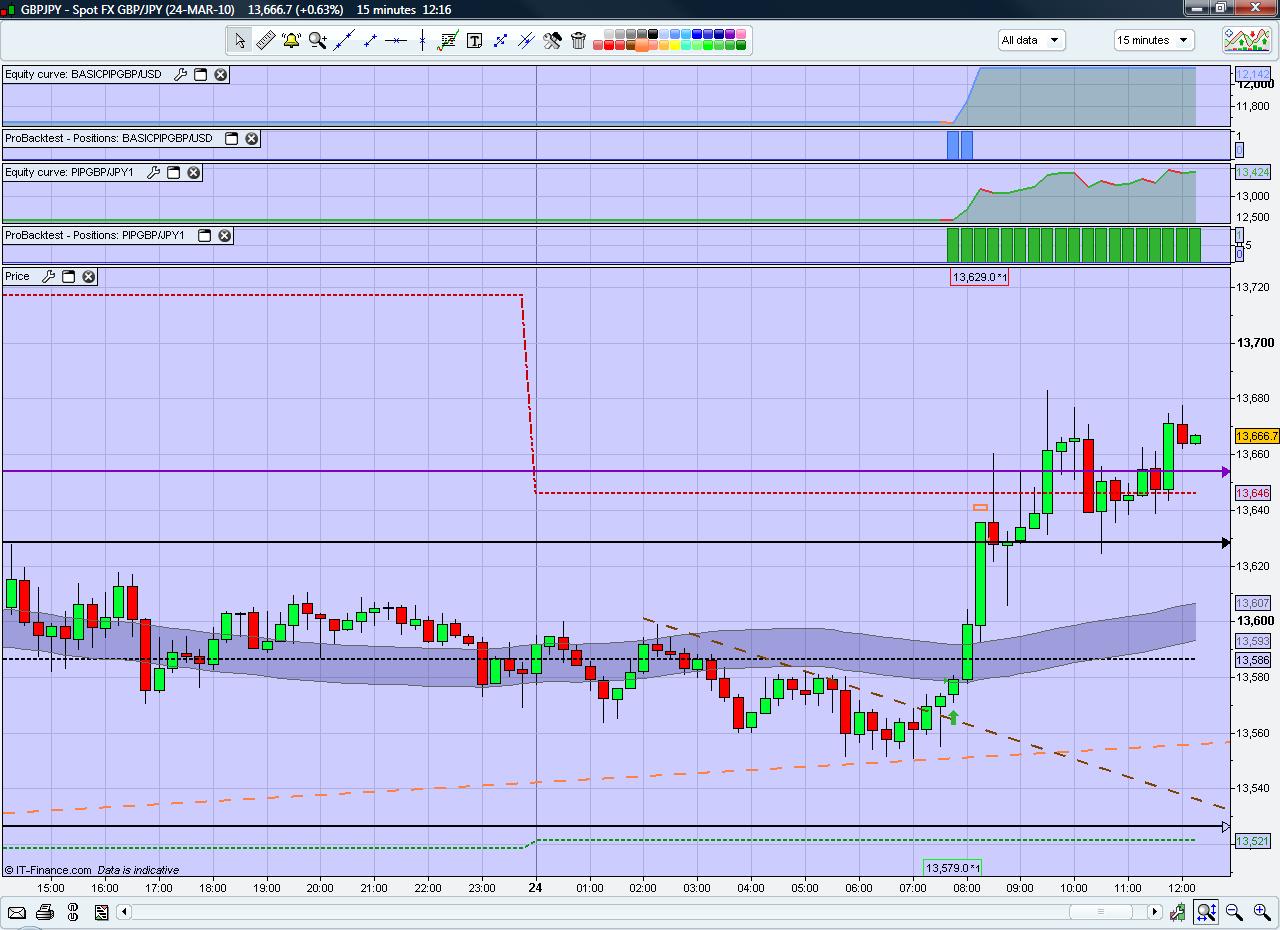Click the zoom out magnifier at bottom right
The height and width of the screenshot is (930, 1280).
(1234, 912)
